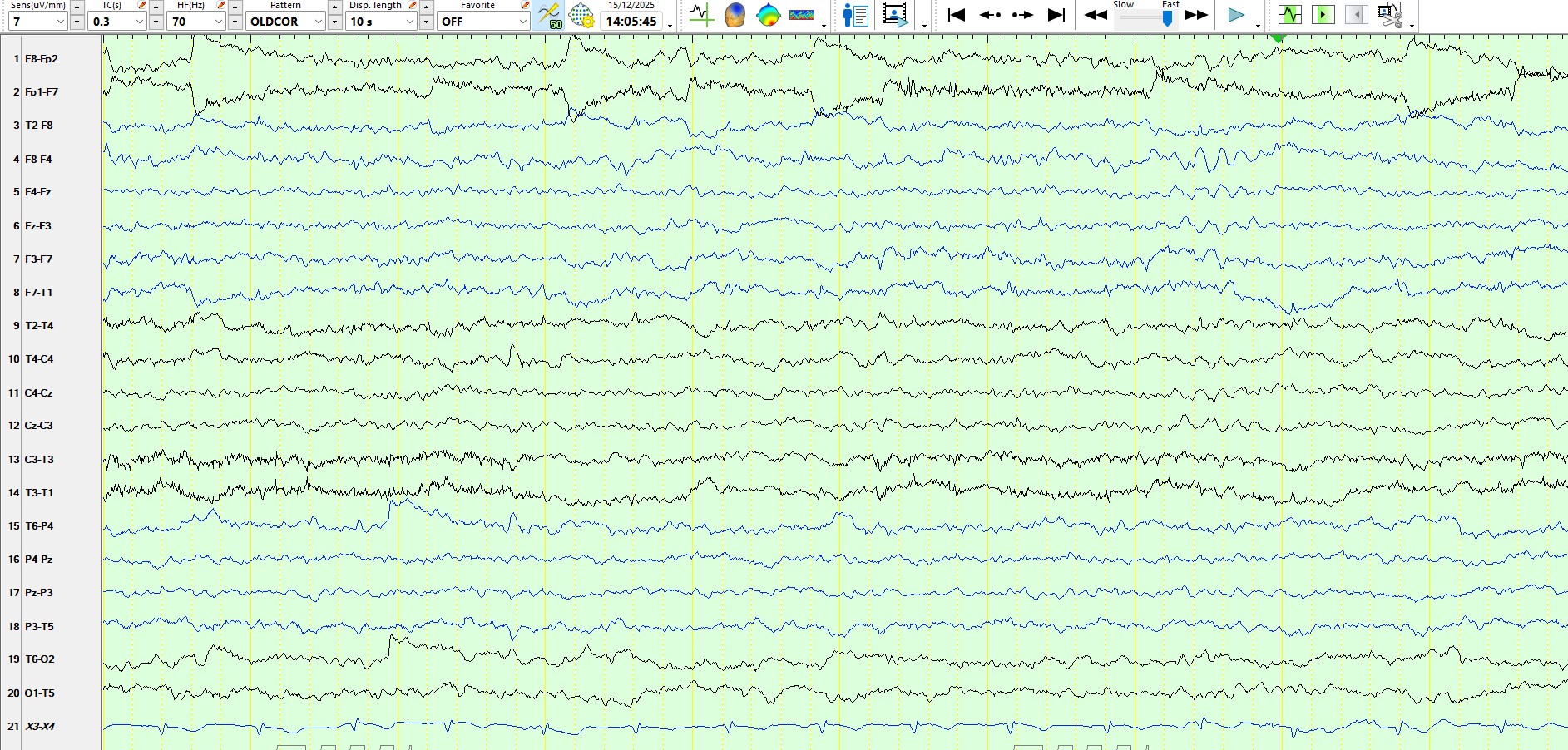The height and width of the screenshot is (750, 1568).
Task: Open the patient information icon
Action: click(x=855, y=15)
